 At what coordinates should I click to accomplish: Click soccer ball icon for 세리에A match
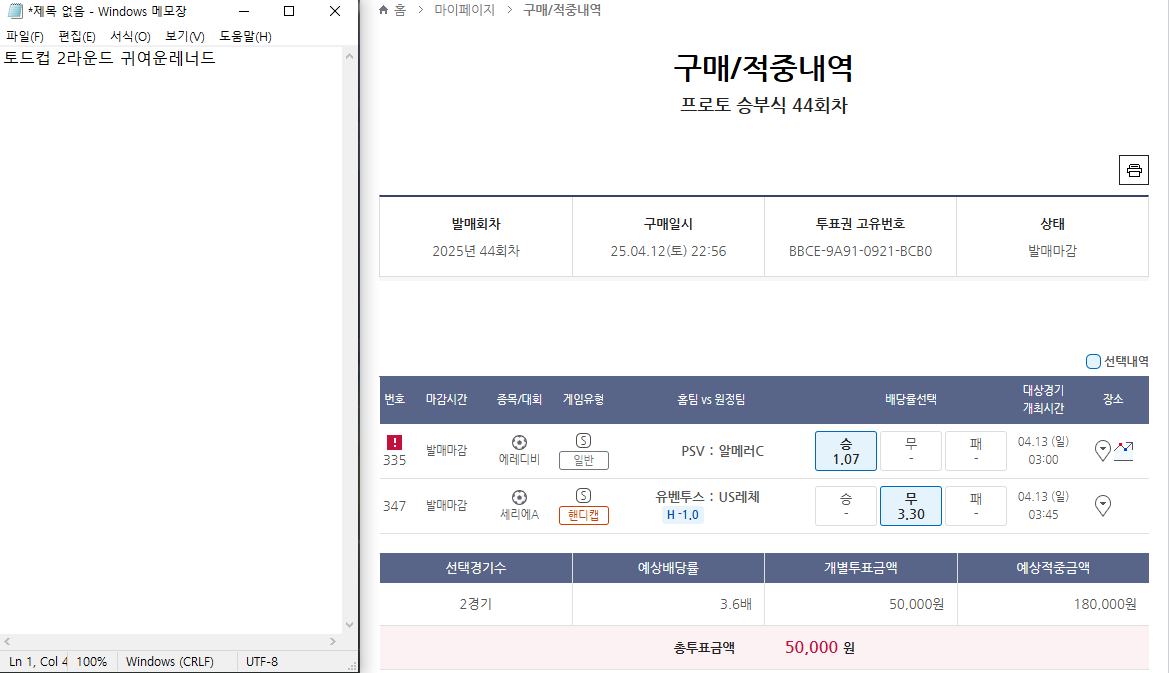pos(519,497)
